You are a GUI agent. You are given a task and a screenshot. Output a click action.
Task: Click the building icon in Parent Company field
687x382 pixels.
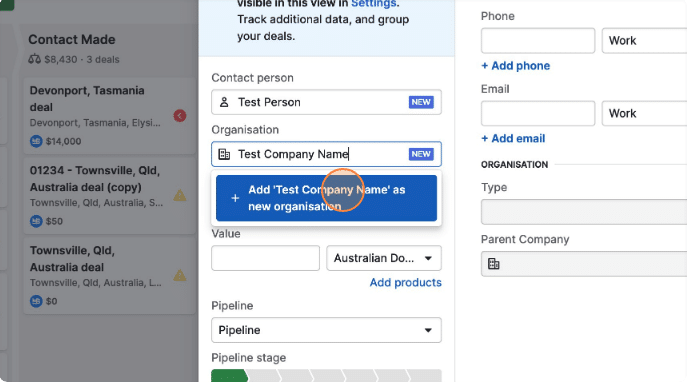point(493,264)
